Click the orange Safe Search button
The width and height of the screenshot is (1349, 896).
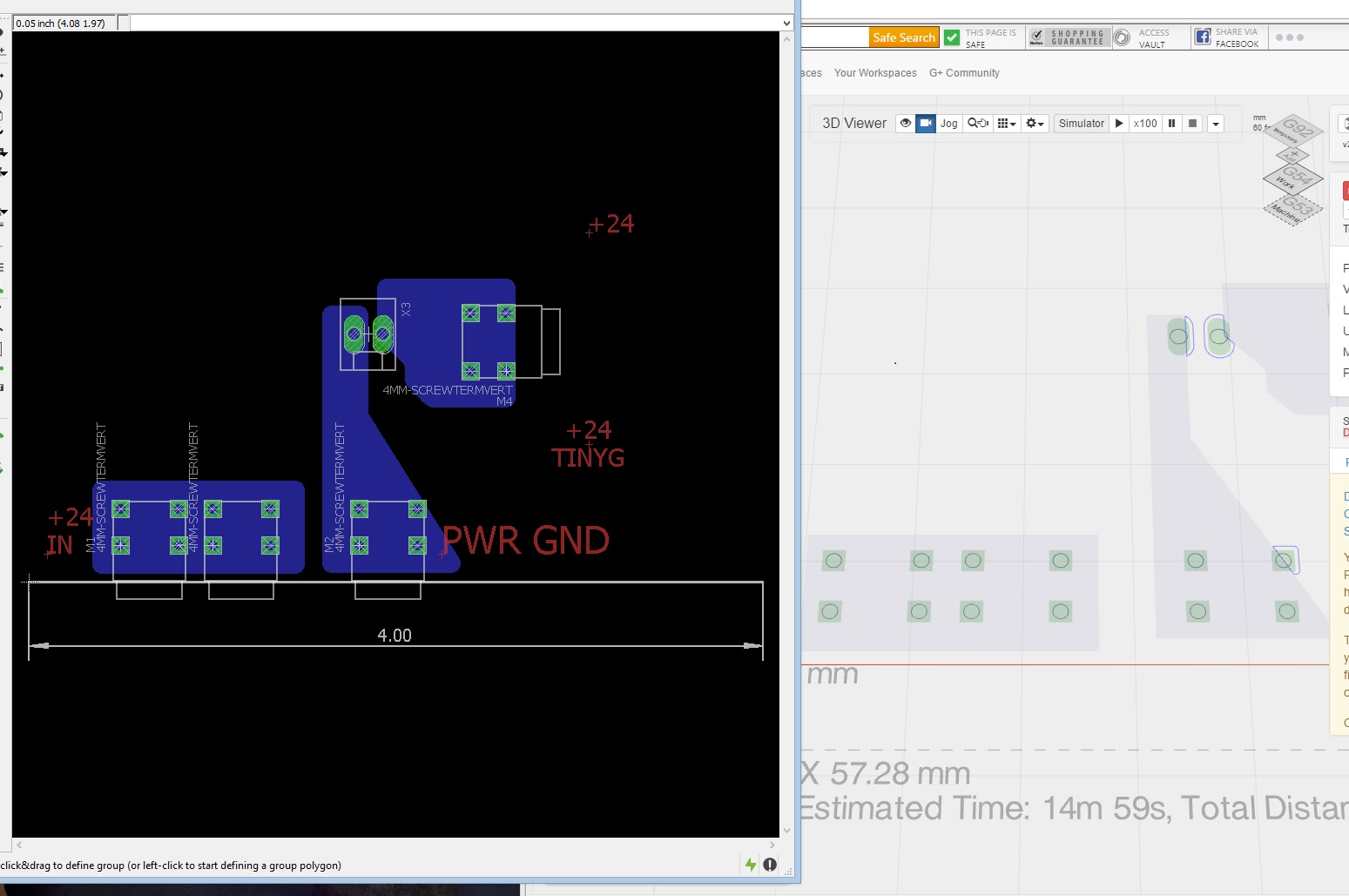click(x=904, y=37)
